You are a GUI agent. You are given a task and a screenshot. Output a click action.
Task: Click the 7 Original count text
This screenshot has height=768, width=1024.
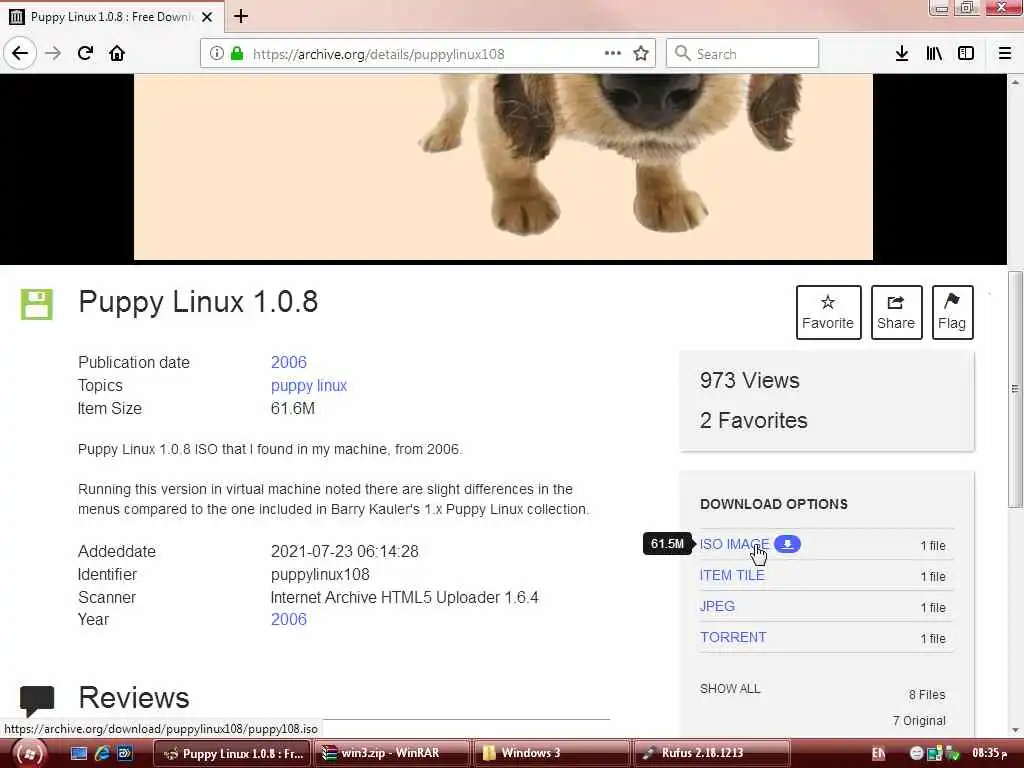919,720
